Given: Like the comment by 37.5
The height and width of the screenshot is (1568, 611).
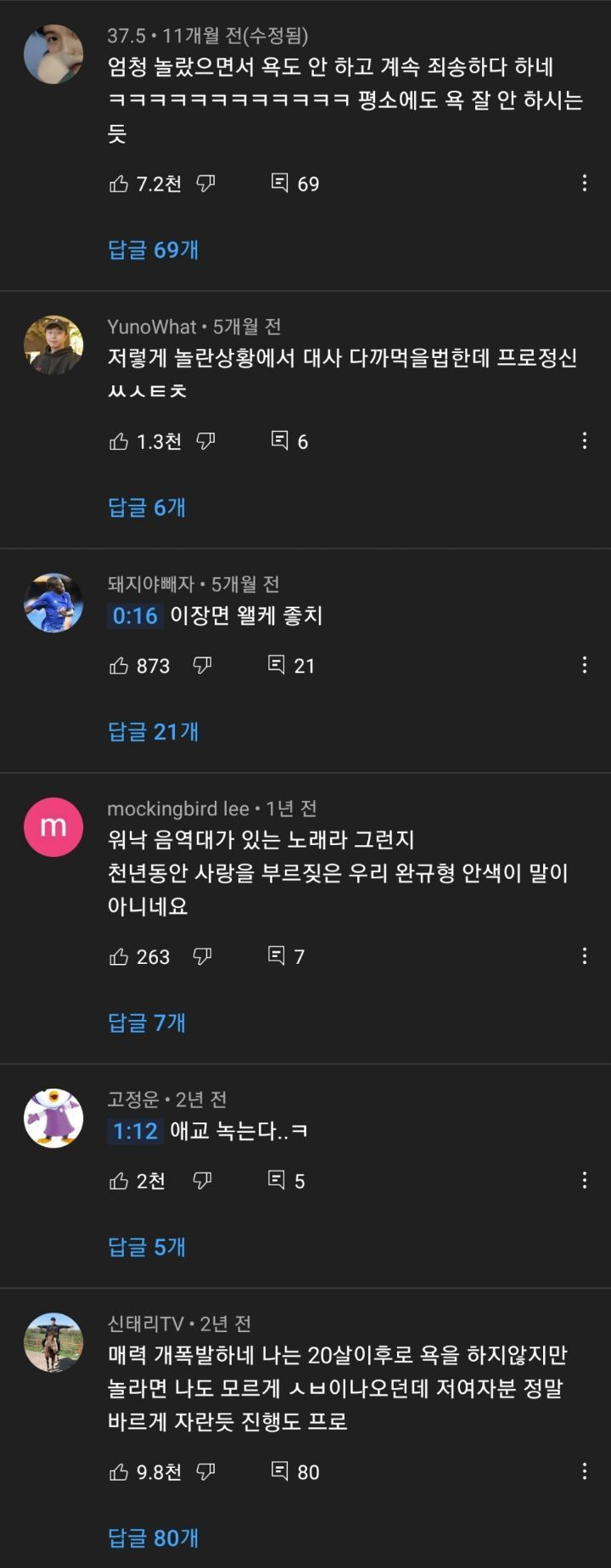Looking at the screenshot, I should coord(119,183).
